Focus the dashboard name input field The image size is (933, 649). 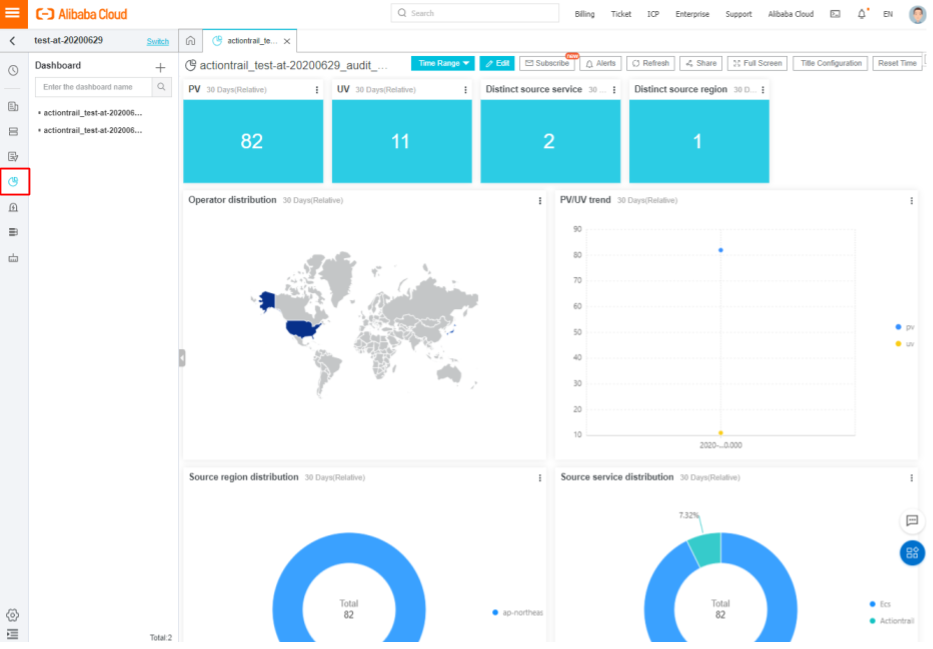[93, 87]
